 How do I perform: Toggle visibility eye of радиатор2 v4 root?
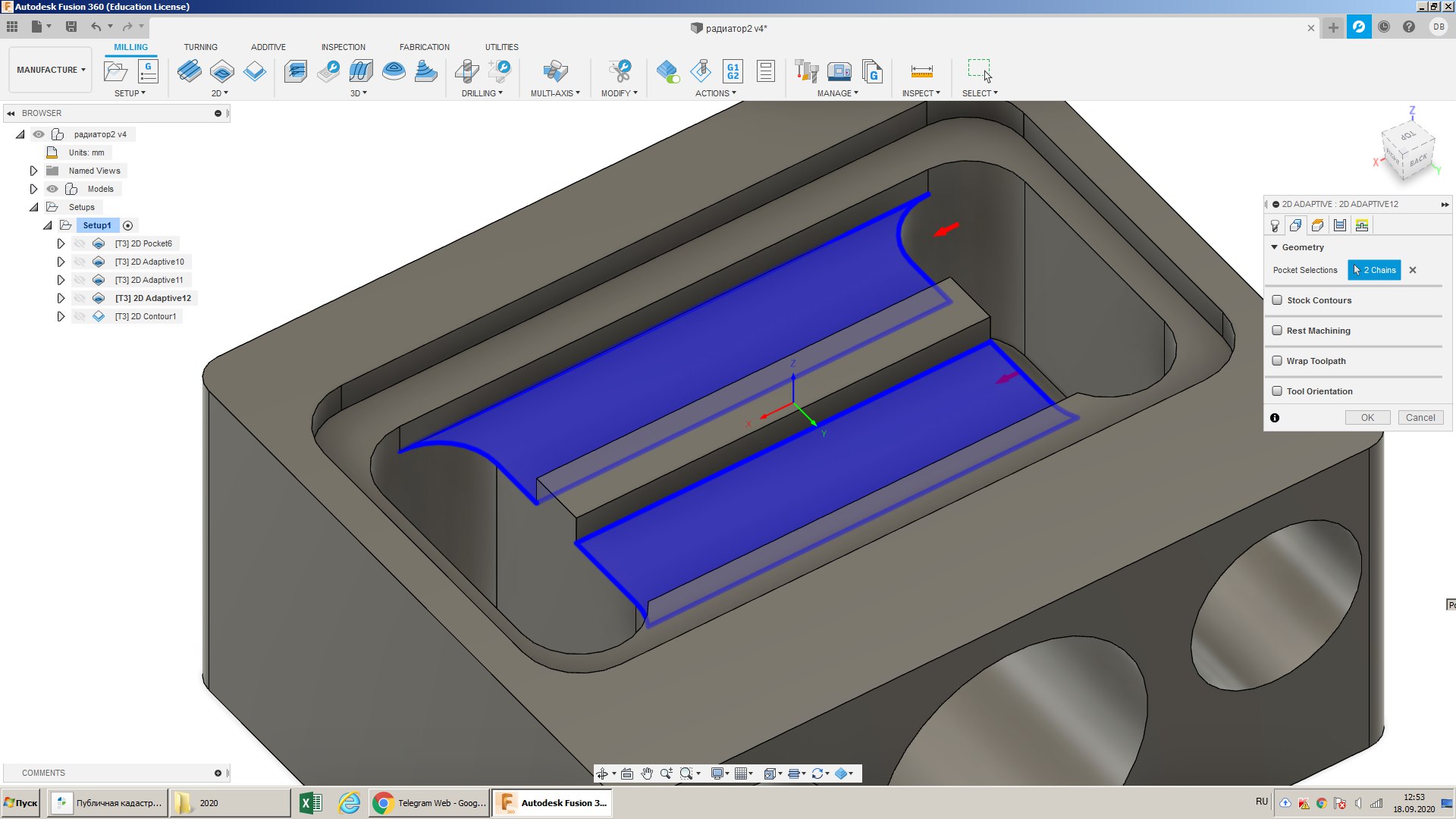(39, 134)
